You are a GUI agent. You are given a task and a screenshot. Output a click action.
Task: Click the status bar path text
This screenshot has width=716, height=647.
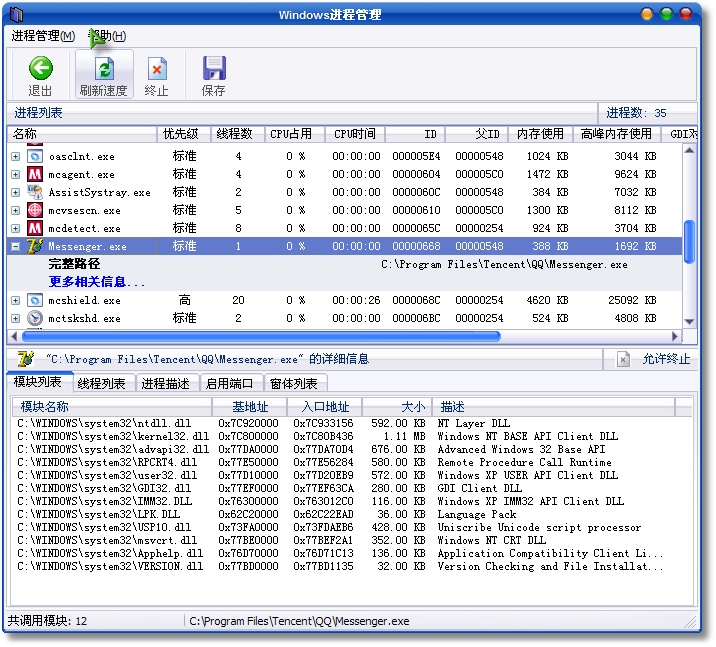pyautogui.click(x=299, y=621)
